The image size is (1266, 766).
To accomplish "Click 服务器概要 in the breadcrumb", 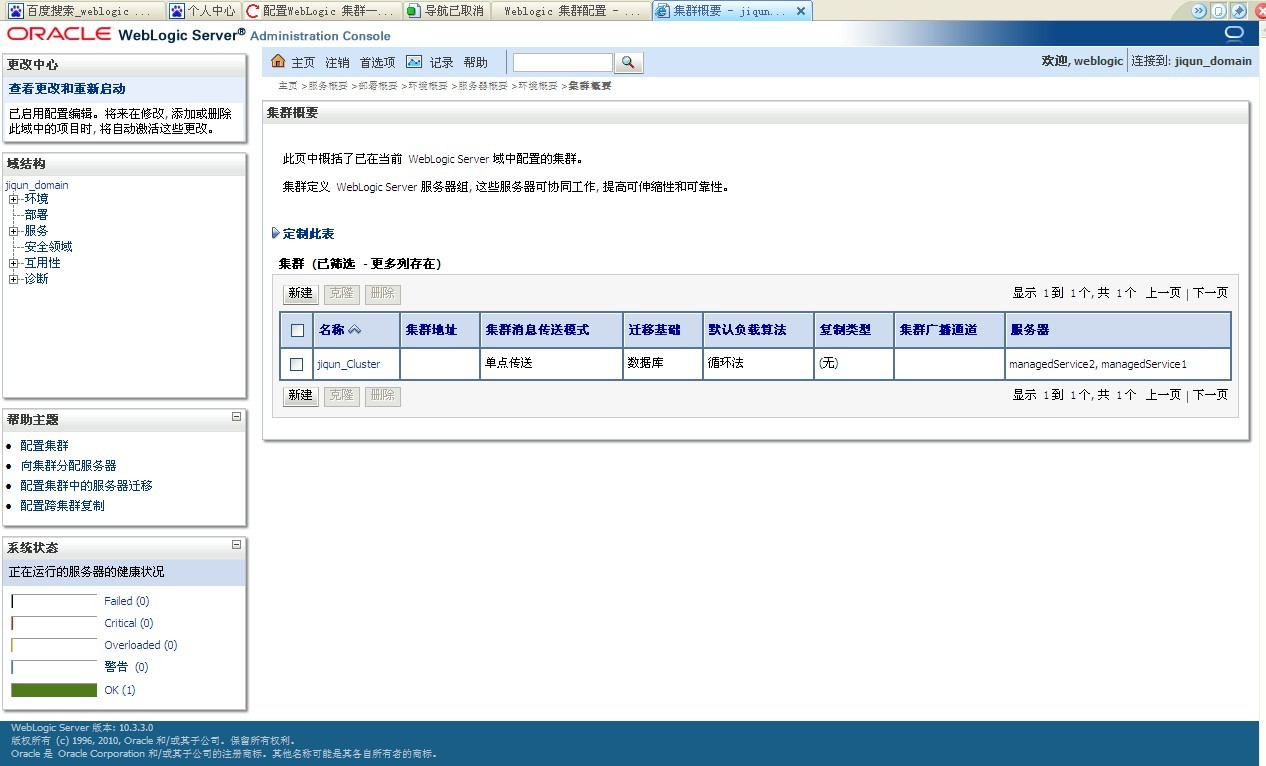I will tap(483, 86).
